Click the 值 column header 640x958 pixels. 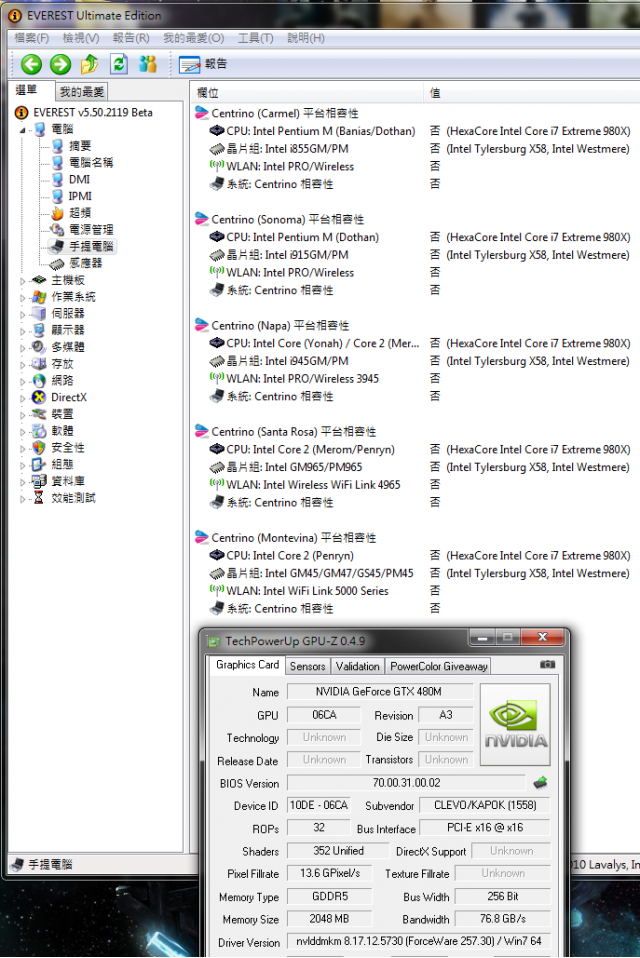click(x=531, y=93)
